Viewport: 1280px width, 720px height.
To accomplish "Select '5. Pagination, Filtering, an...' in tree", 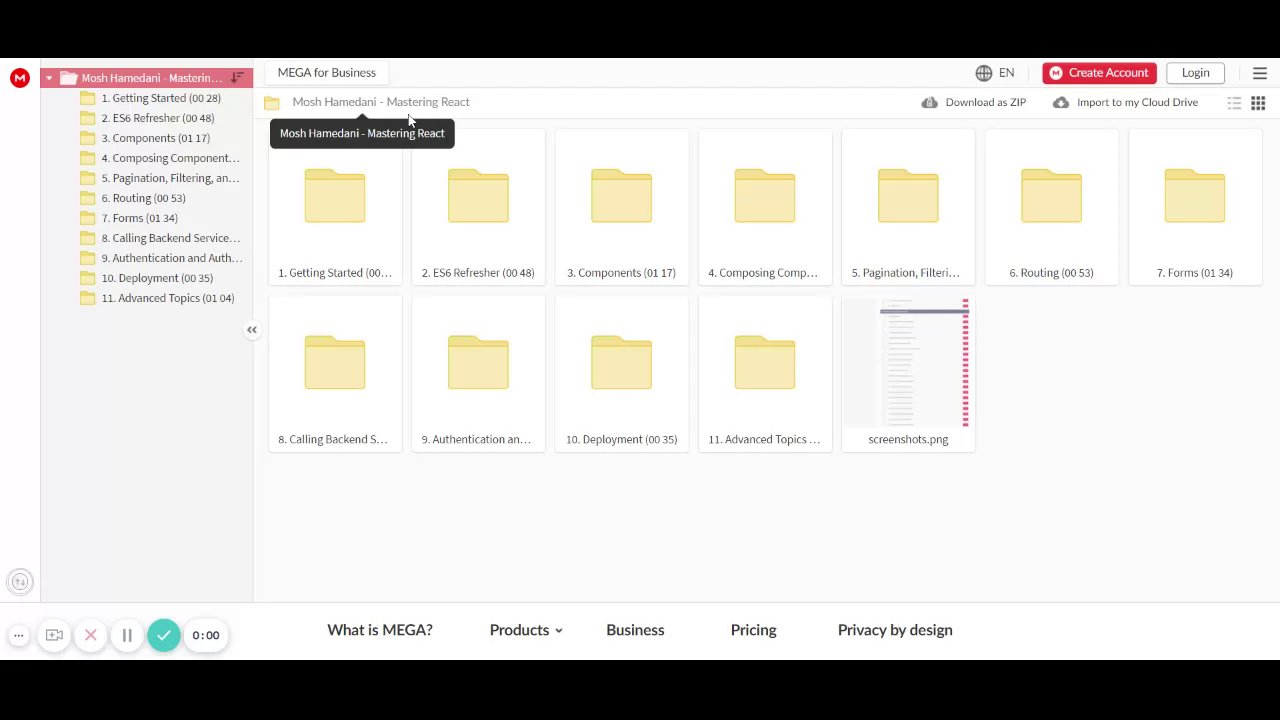I will pyautogui.click(x=161, y=178).
